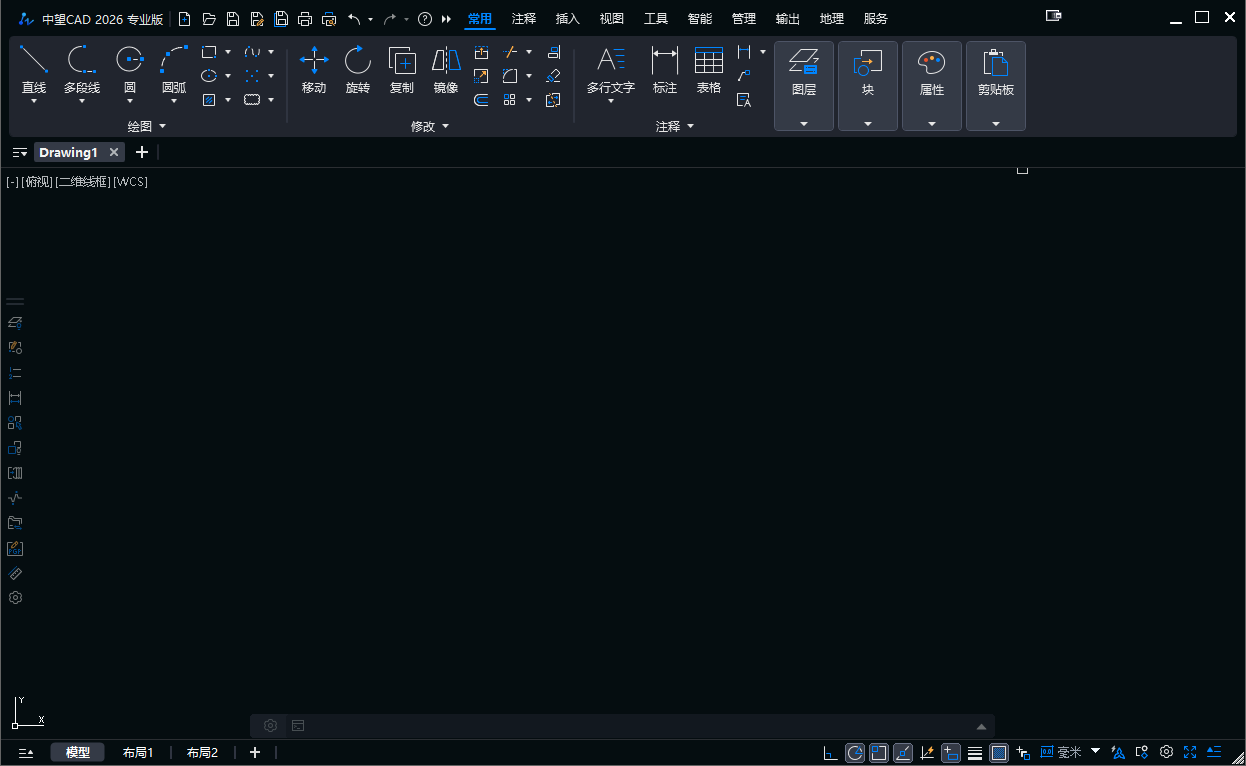Click the 标注 dimension tool
Screen dimensions: 1246x766
coord(665,72)
